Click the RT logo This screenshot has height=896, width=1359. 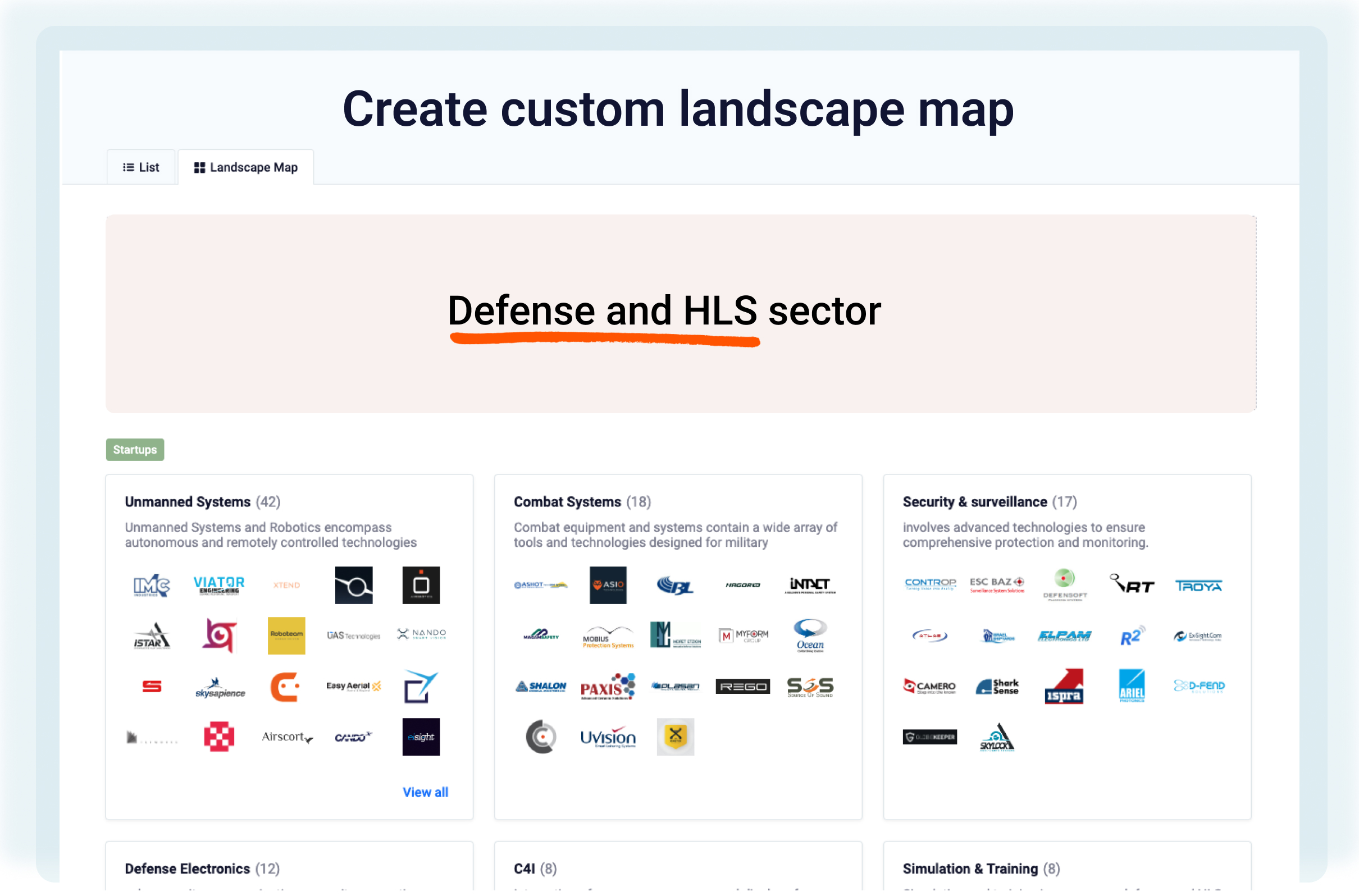[x=1132, y=584]
